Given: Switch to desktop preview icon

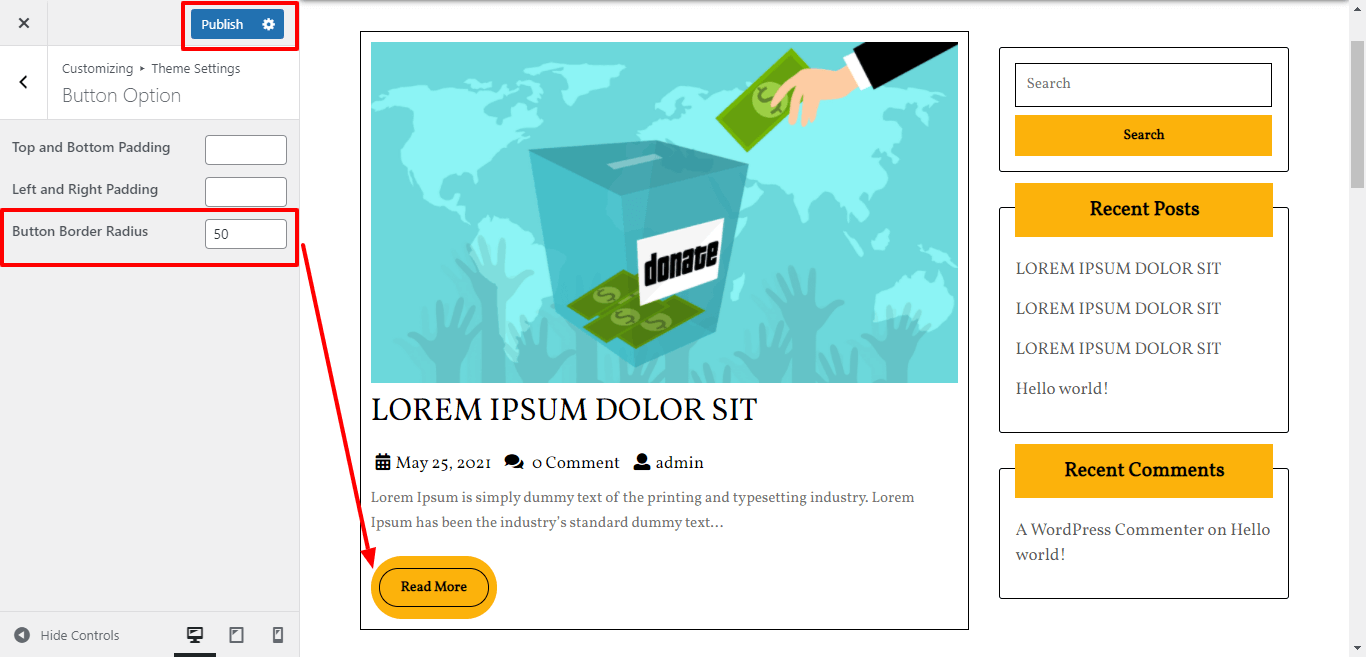Looking at the screenshot, I should (x=195, y=635).
